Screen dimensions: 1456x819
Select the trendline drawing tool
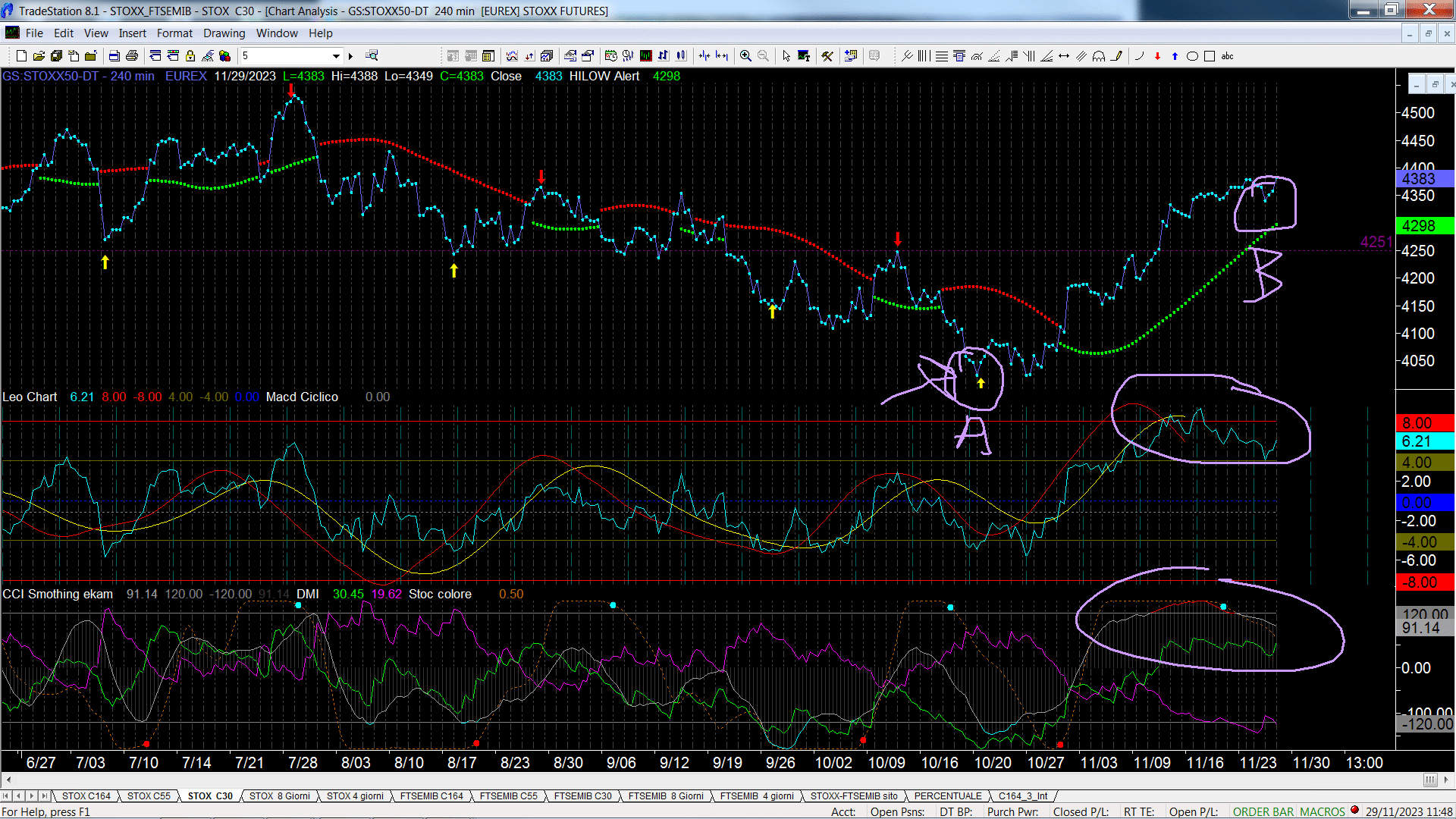click(x=906, y=56)
